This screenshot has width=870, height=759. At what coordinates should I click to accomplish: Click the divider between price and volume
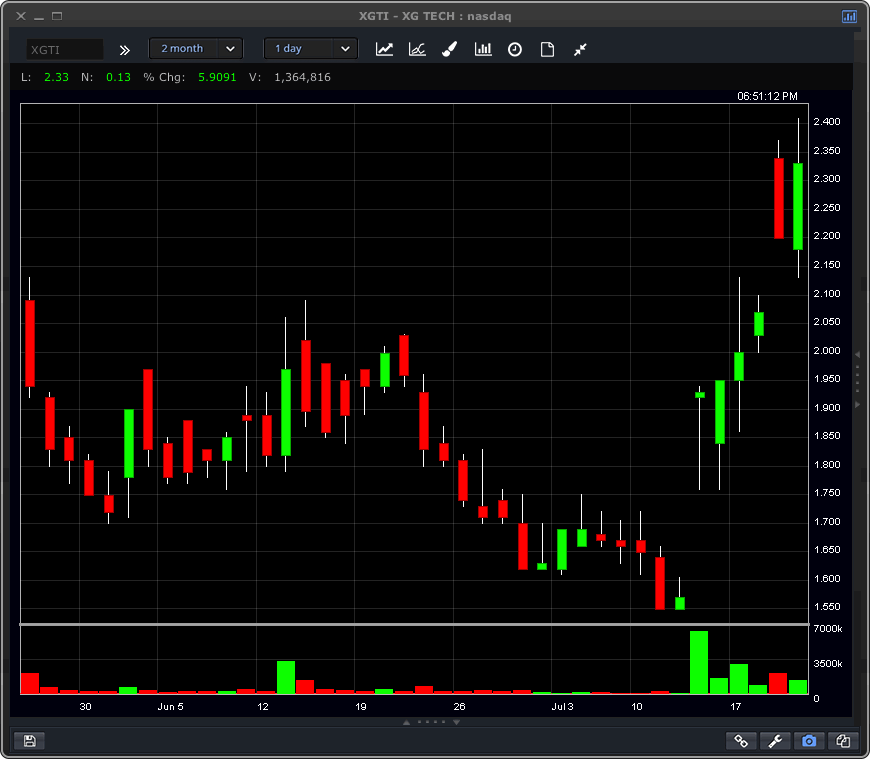pyautogui.click(x=414, y=625)
